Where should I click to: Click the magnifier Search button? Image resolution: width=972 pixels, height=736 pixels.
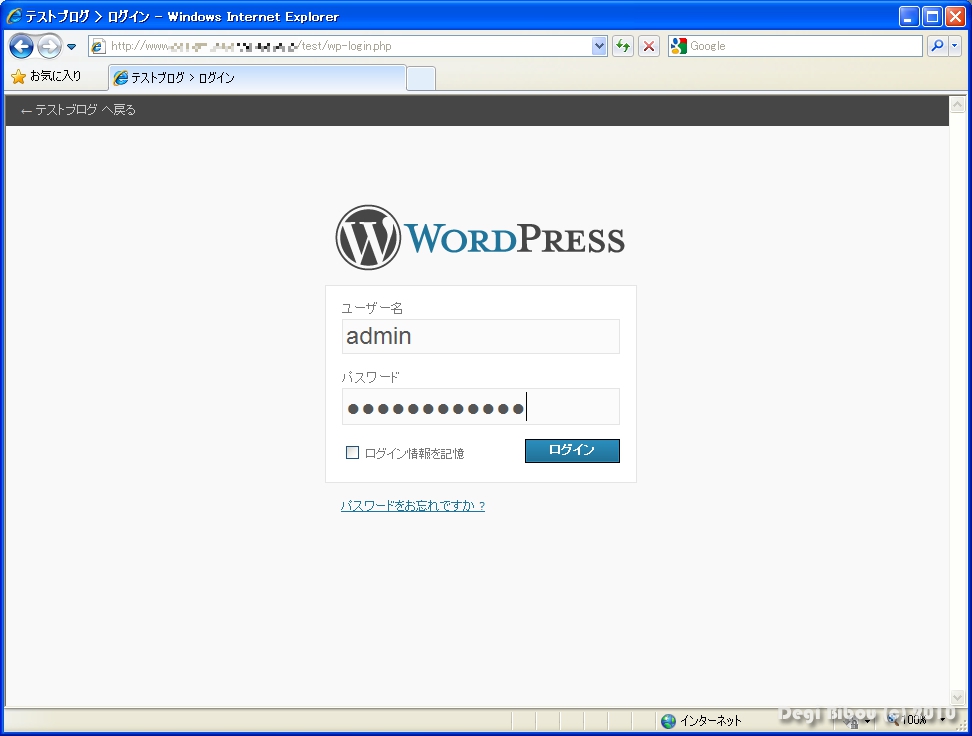pyautogui.click(x=937, y=46)
